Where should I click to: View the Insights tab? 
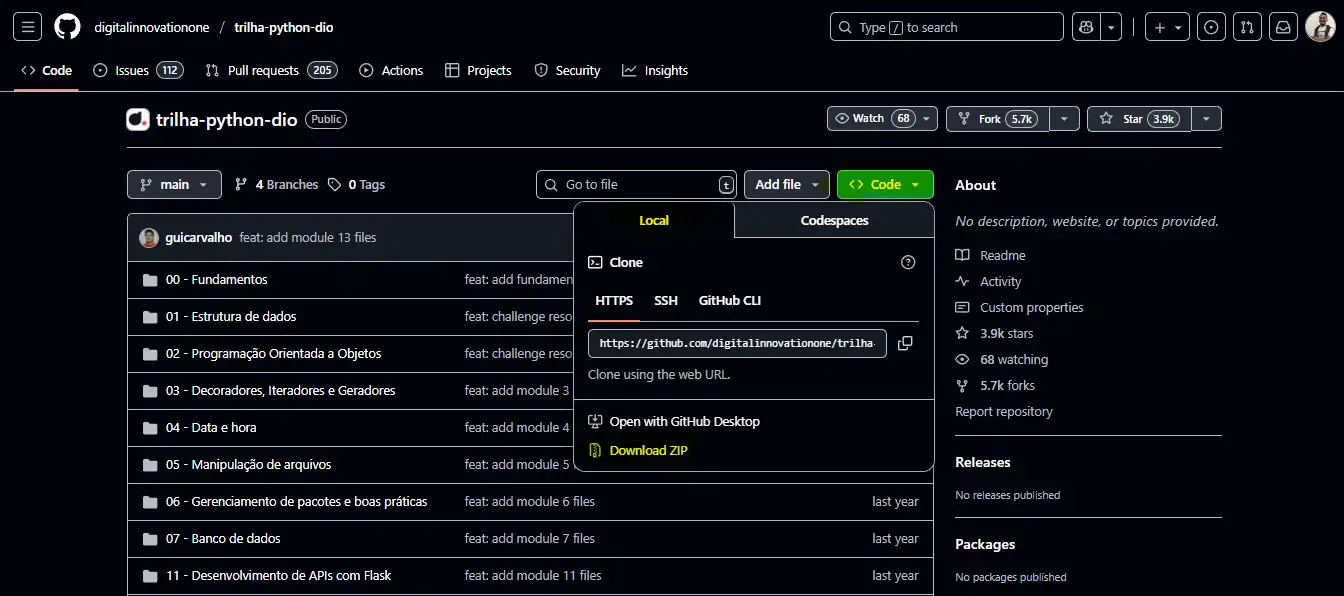tap(655, 71)
